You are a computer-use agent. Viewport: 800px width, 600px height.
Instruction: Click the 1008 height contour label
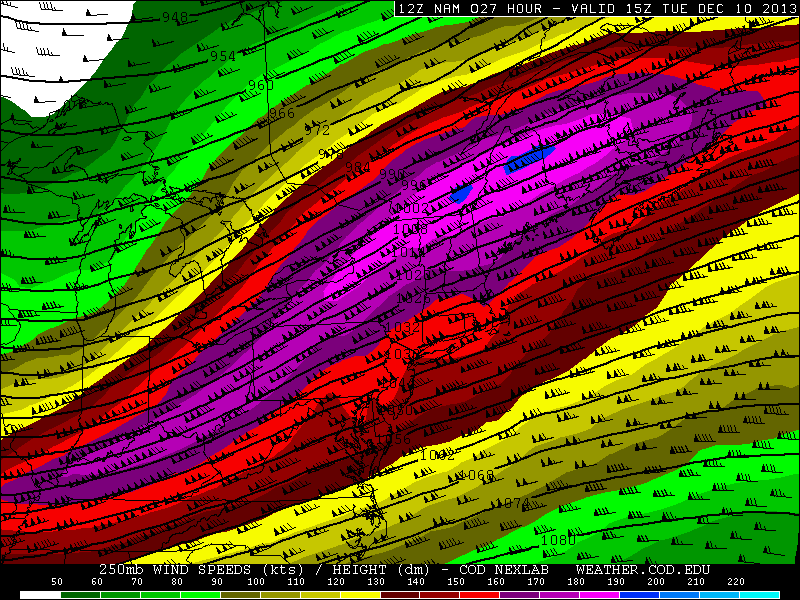(x=410, y=228)
